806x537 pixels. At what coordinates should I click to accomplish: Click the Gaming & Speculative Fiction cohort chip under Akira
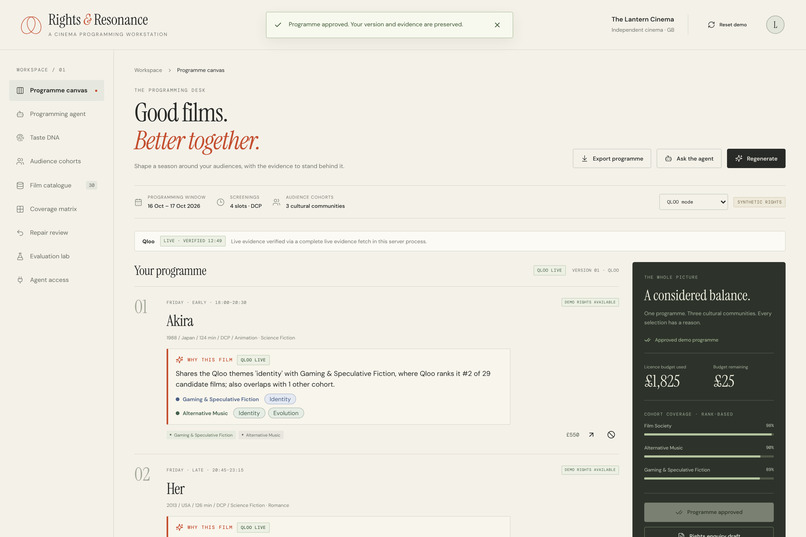[201, 435]
